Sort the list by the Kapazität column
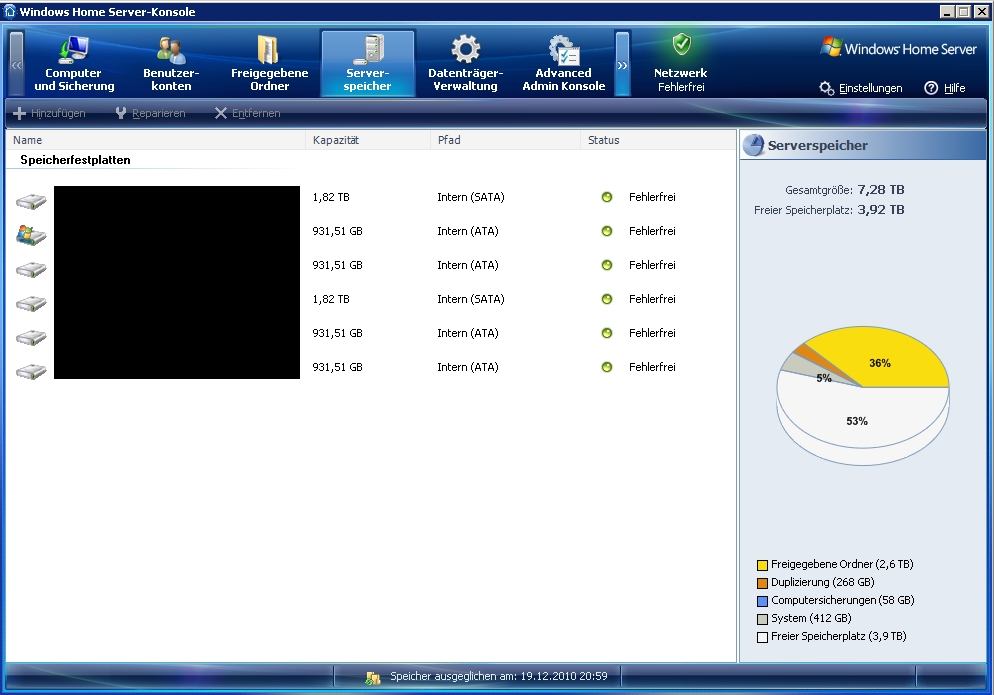The height and width of the screenshot is (695, 994). tap(368, 140)
